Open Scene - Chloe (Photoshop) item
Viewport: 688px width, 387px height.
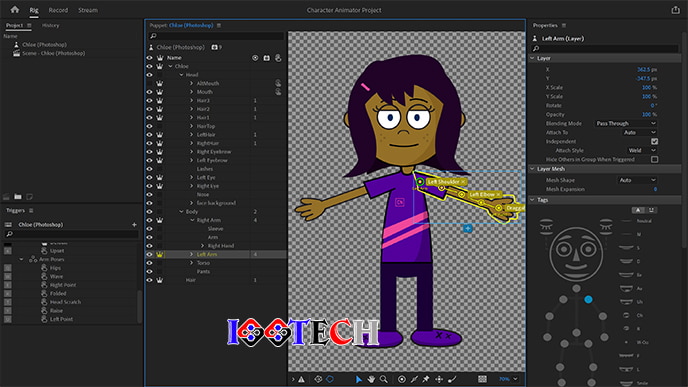point(54,53)
